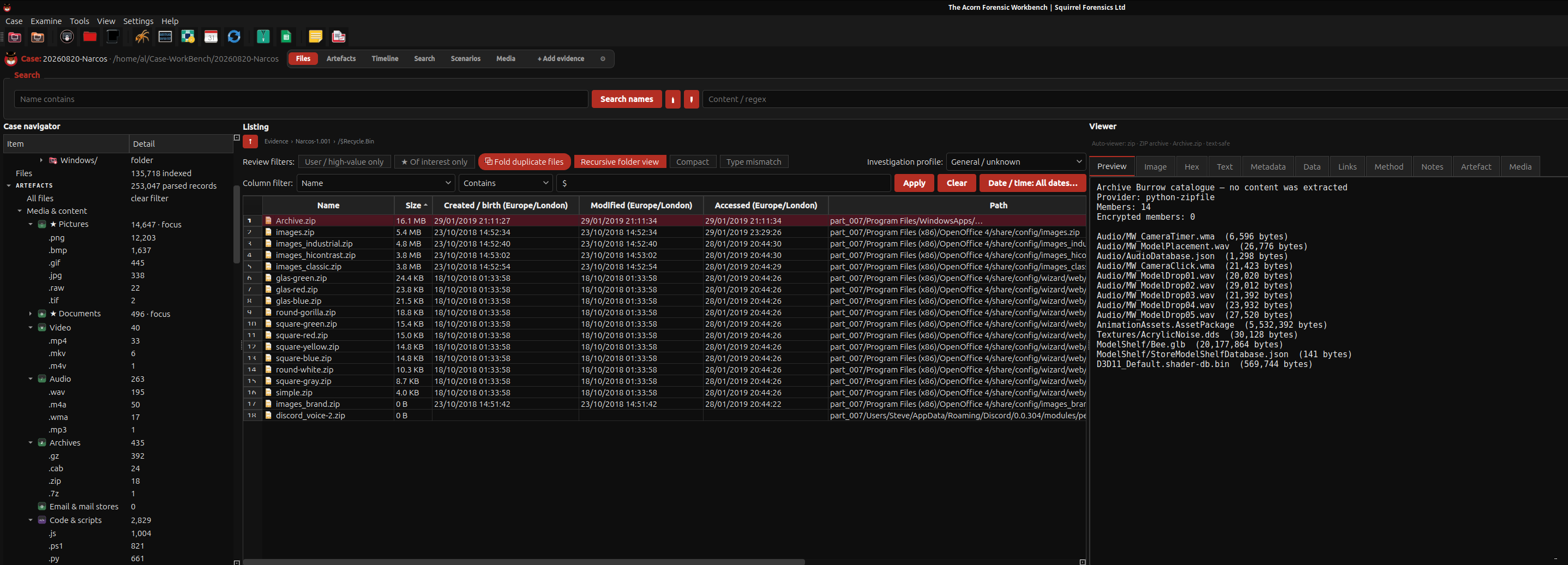Toggle the User / high-value only filter
1568x565 pixels.
(344, 162)
